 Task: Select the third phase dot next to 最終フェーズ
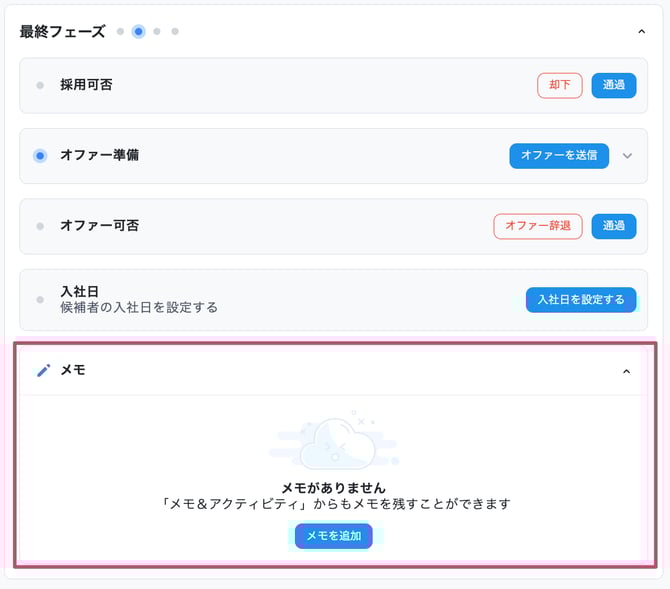click(x=157, y=31)
